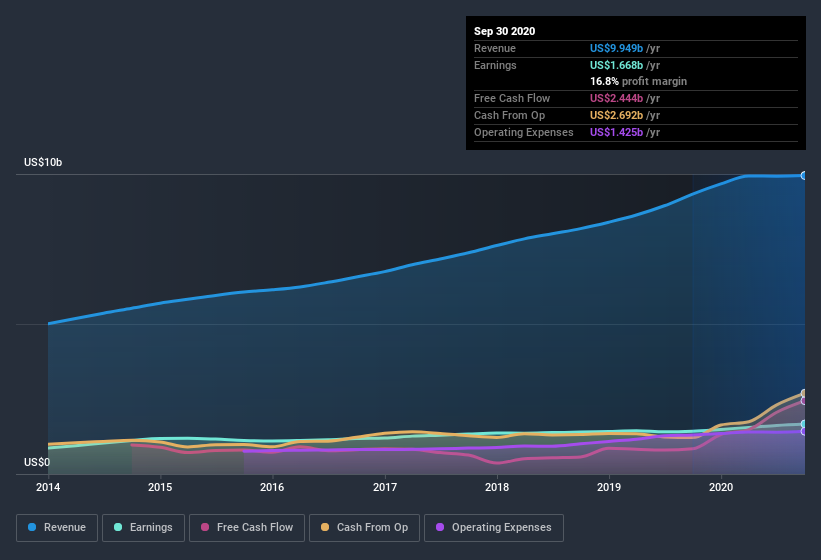Click the 2020 x-axis label
Viewport: 821px width, 560px height.
(x=721, y=487)
